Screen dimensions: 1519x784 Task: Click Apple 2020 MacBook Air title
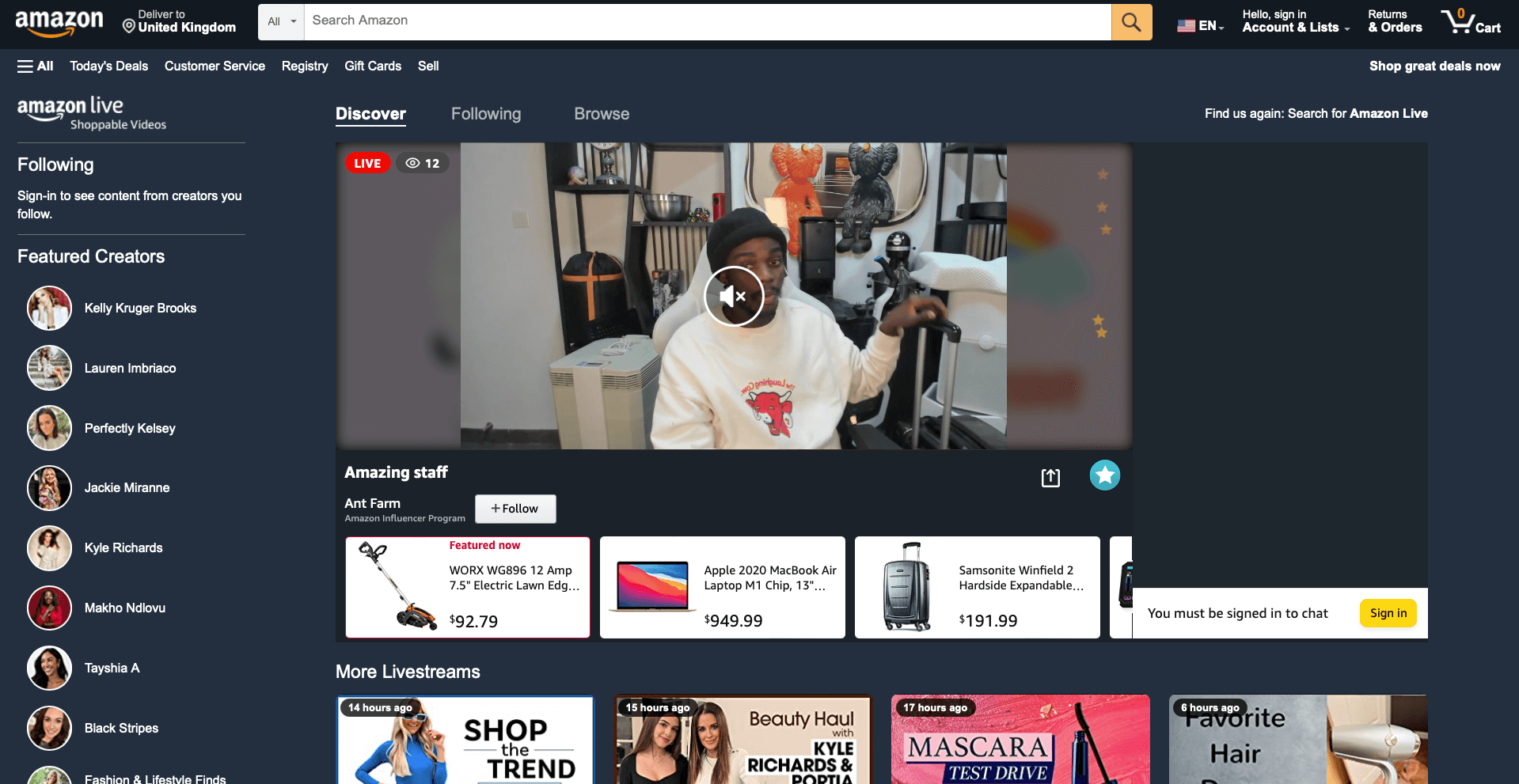[x=770, y=578]
